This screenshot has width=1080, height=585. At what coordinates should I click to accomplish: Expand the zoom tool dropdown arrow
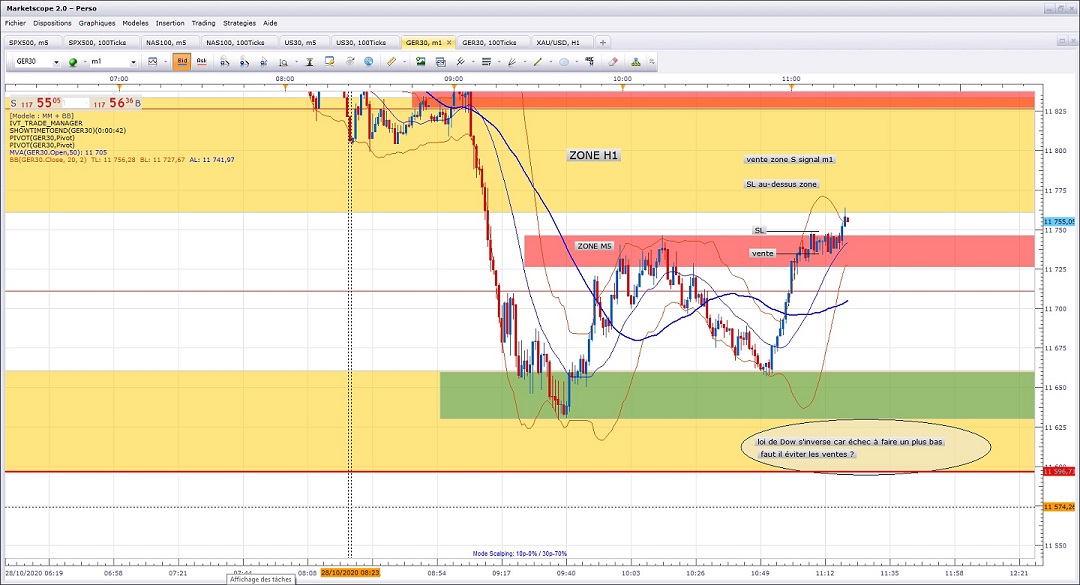pos(296,62)
